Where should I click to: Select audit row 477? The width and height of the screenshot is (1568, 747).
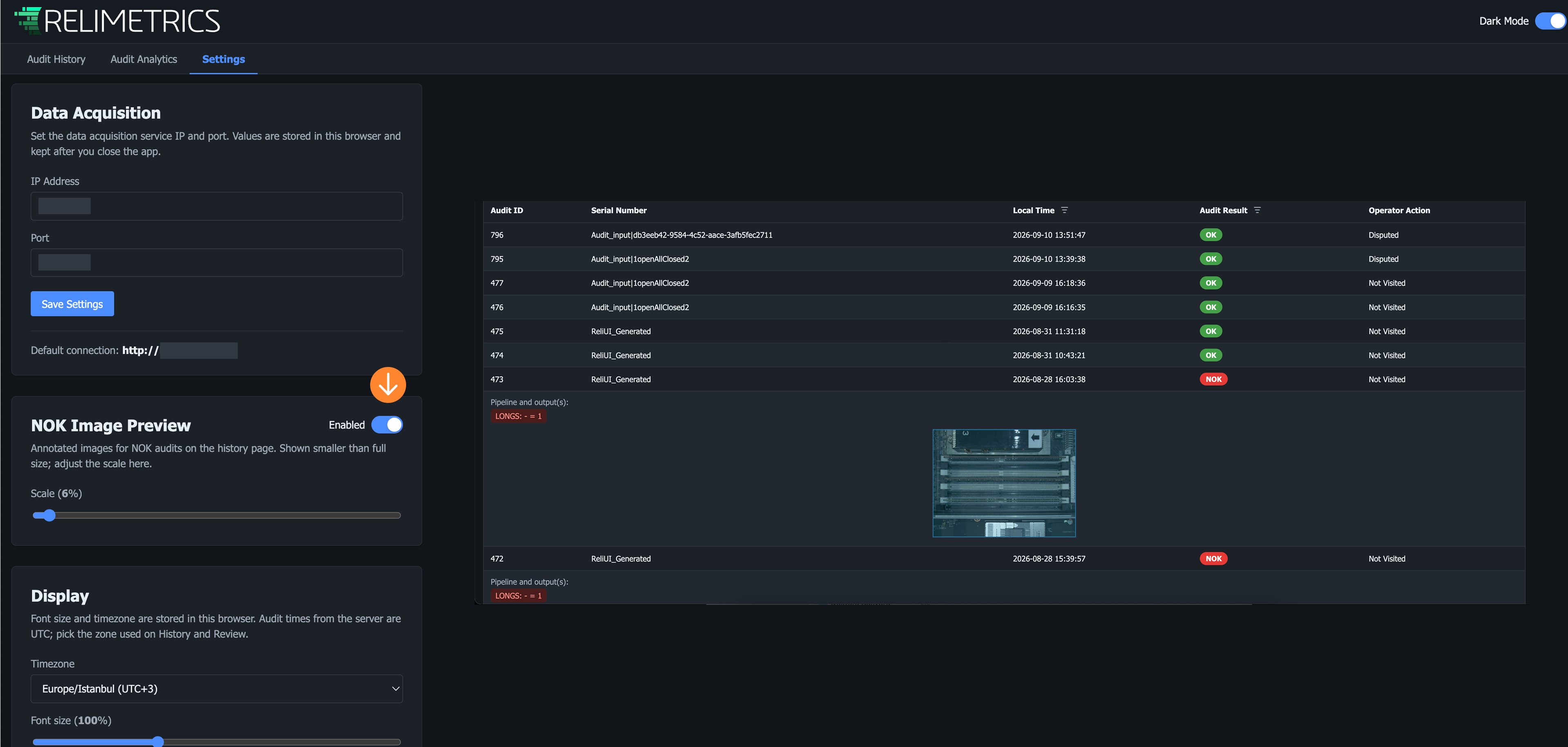(1004, 283)
